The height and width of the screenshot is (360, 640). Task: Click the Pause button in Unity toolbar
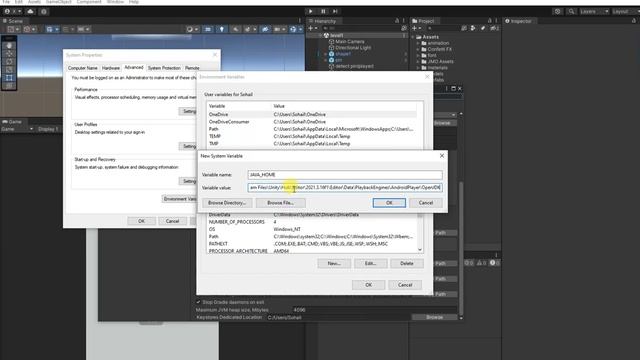click(x=323, y=11)
